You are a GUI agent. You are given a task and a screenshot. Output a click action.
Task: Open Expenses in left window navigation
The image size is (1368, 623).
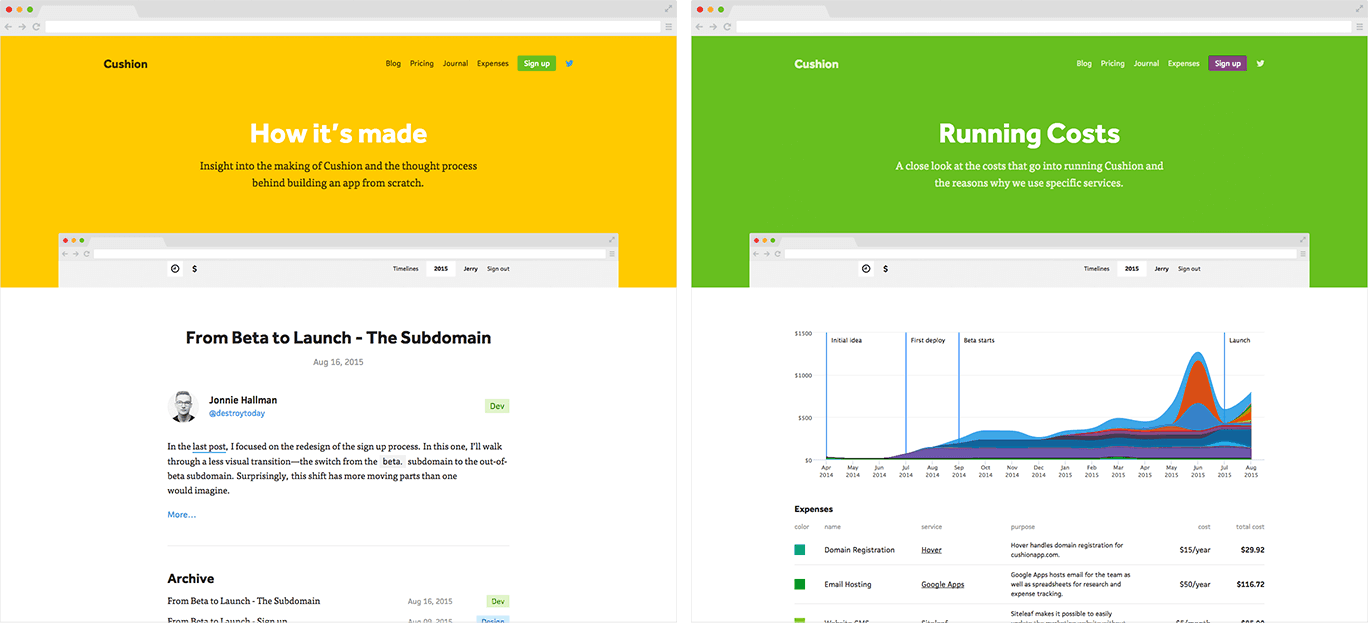493,63
